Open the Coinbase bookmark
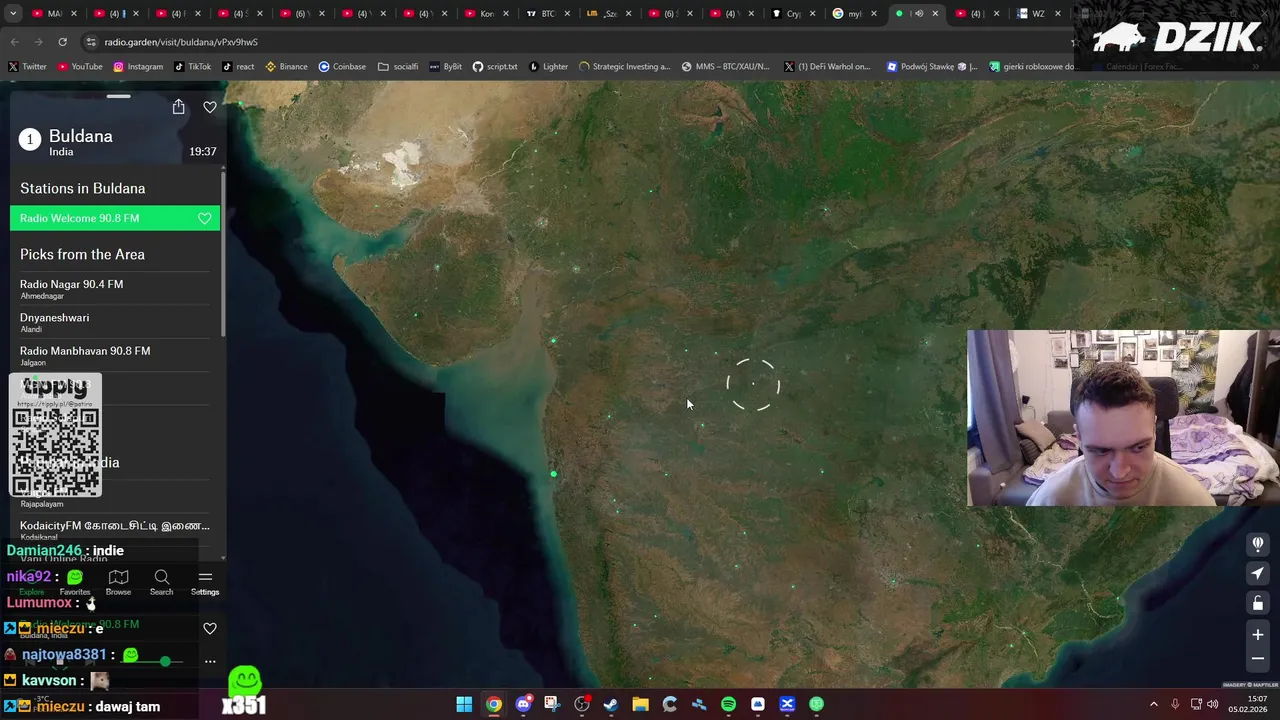The image size is (1280, 720). (x=342, y=67)
